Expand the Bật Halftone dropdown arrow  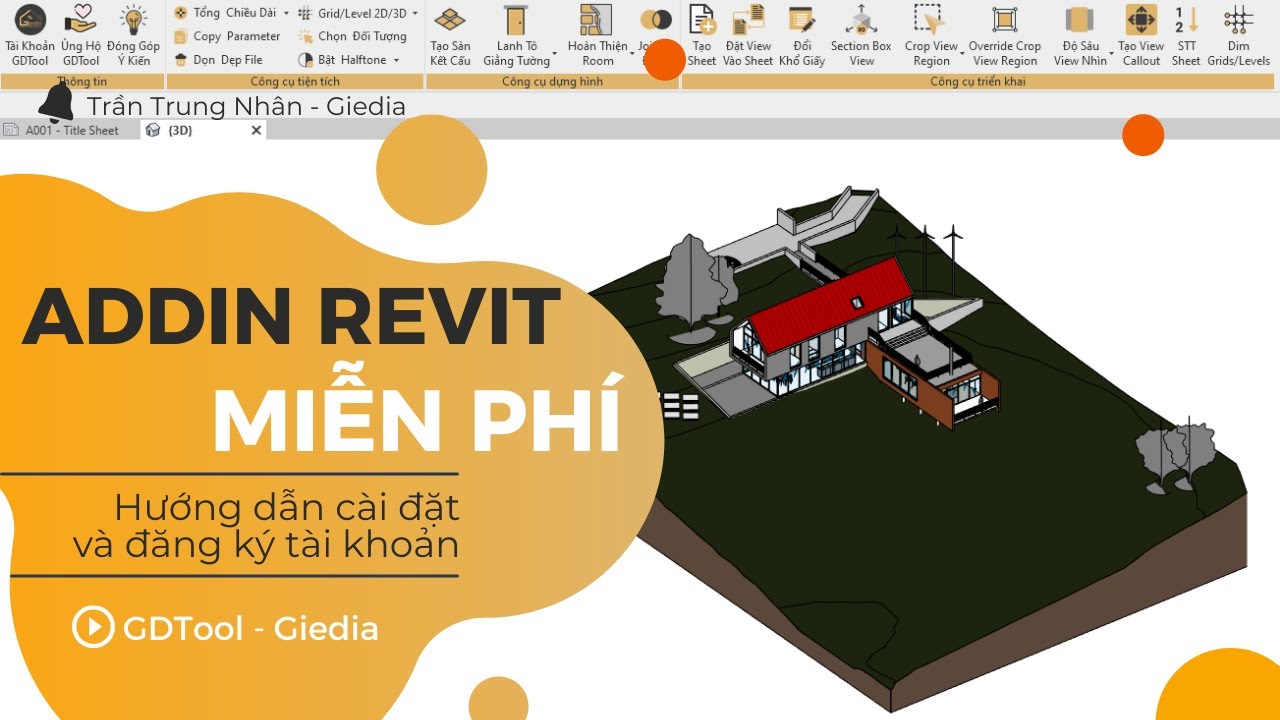pyautogui.click(x=396, y=61)
